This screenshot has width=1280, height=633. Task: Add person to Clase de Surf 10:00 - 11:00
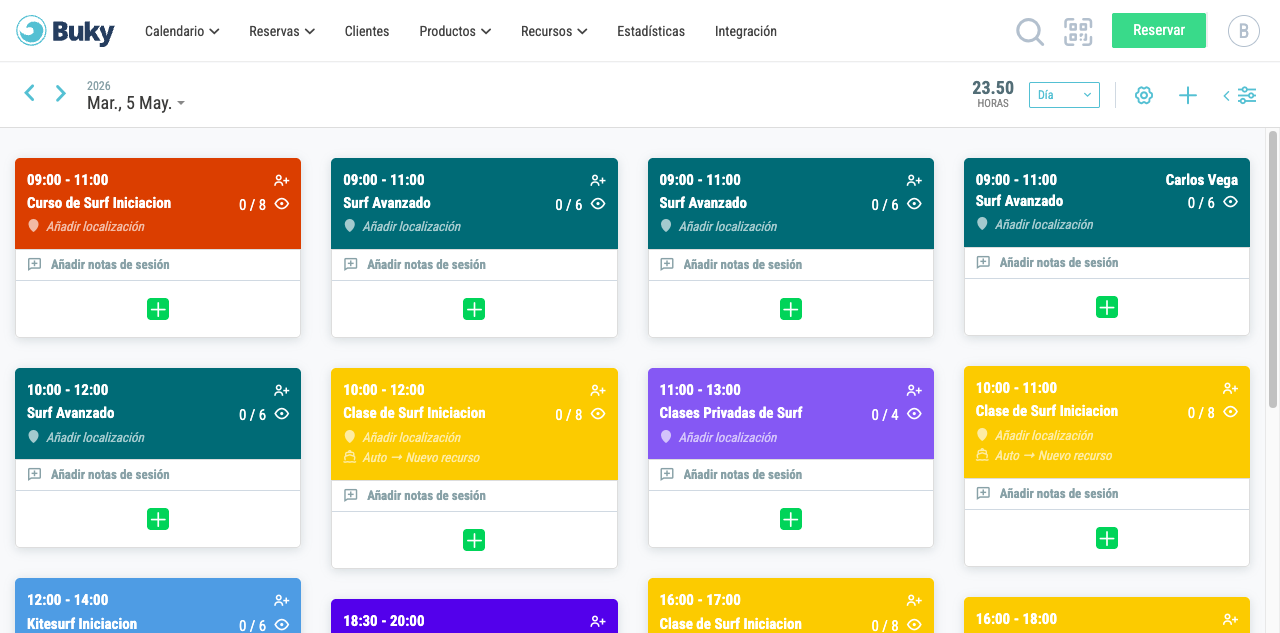[x=1230, y=389]
